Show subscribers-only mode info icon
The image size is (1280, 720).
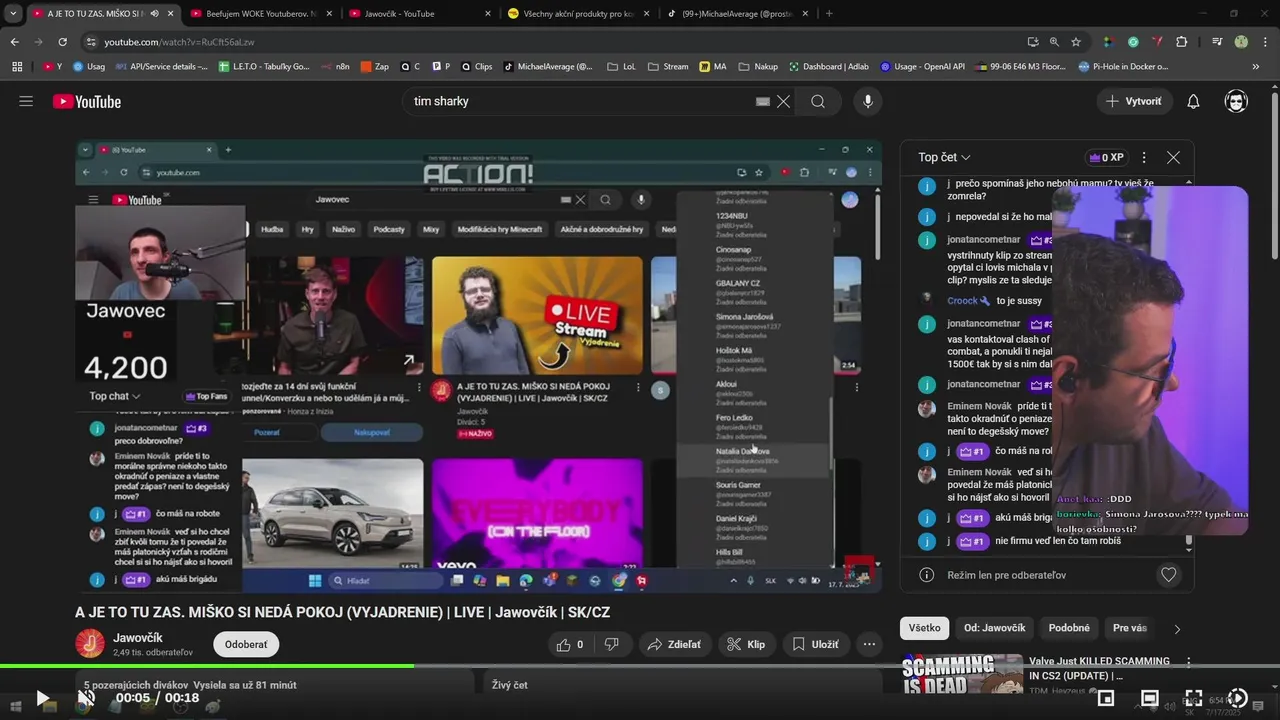(926, 575)
